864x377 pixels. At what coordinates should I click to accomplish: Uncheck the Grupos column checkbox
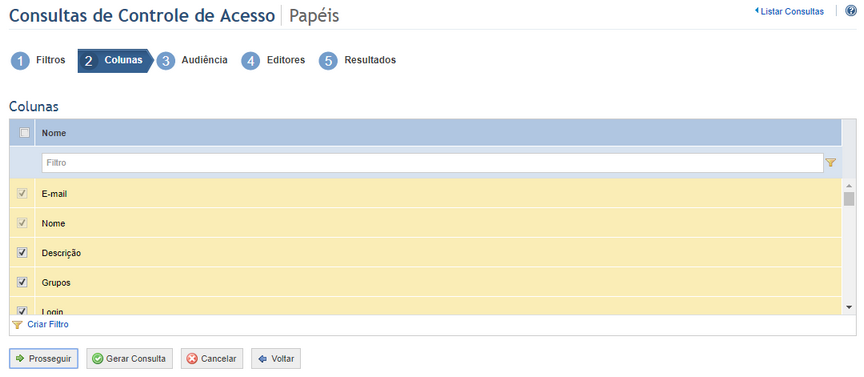pyautogui.click(x=23, y=282)
